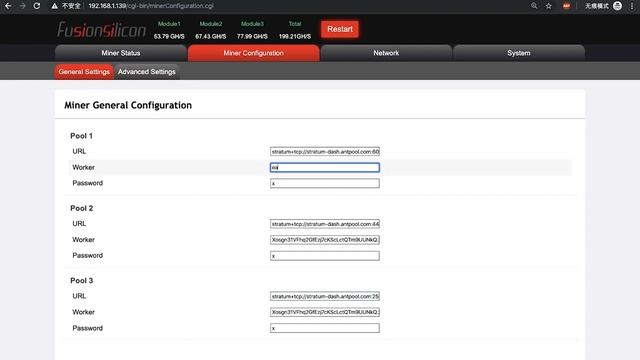Select the Miner Configuration tab
Viewport: 640px width, 360px height.
(x=253, y=53)
